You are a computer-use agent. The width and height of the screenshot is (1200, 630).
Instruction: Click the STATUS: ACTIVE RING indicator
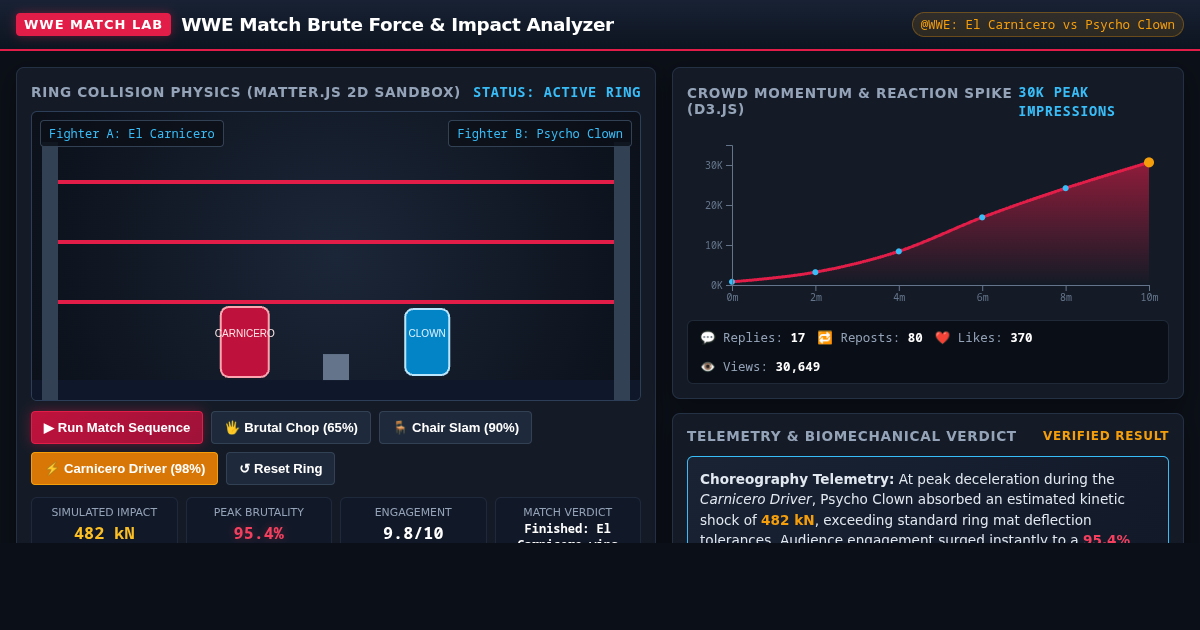tap(557, 92)
